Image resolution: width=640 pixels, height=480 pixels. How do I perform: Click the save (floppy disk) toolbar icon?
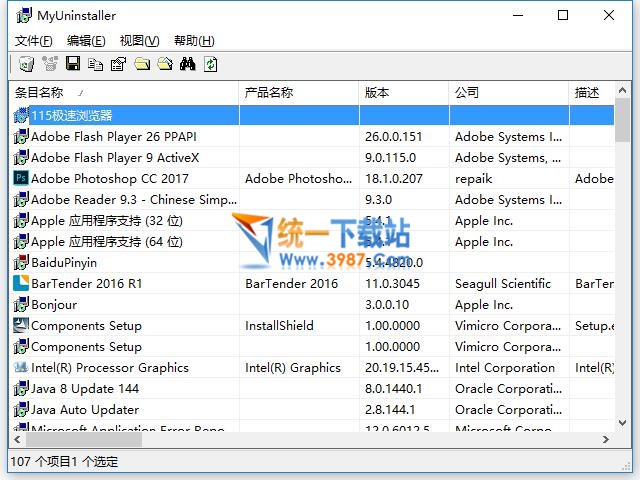click(x=73, y=64)
